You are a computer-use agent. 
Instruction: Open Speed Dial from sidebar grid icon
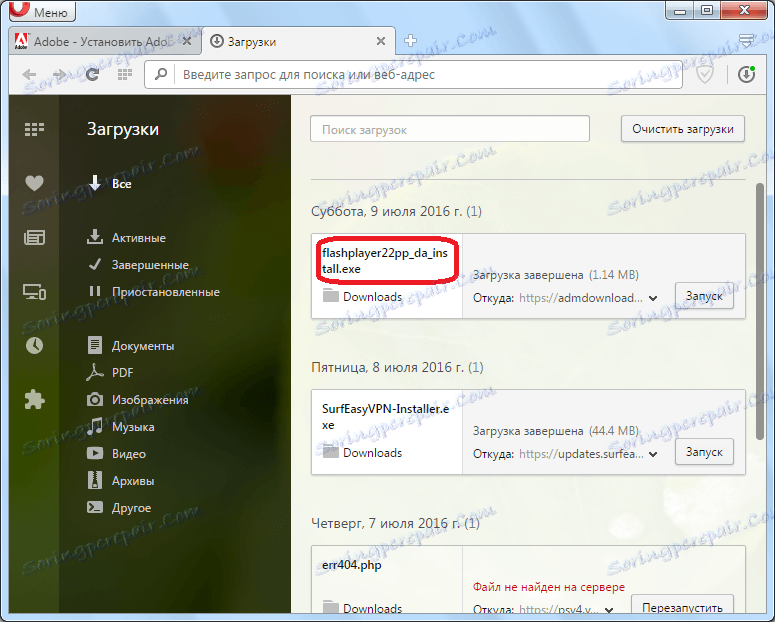pyautogui.click(x=34, y=129)
